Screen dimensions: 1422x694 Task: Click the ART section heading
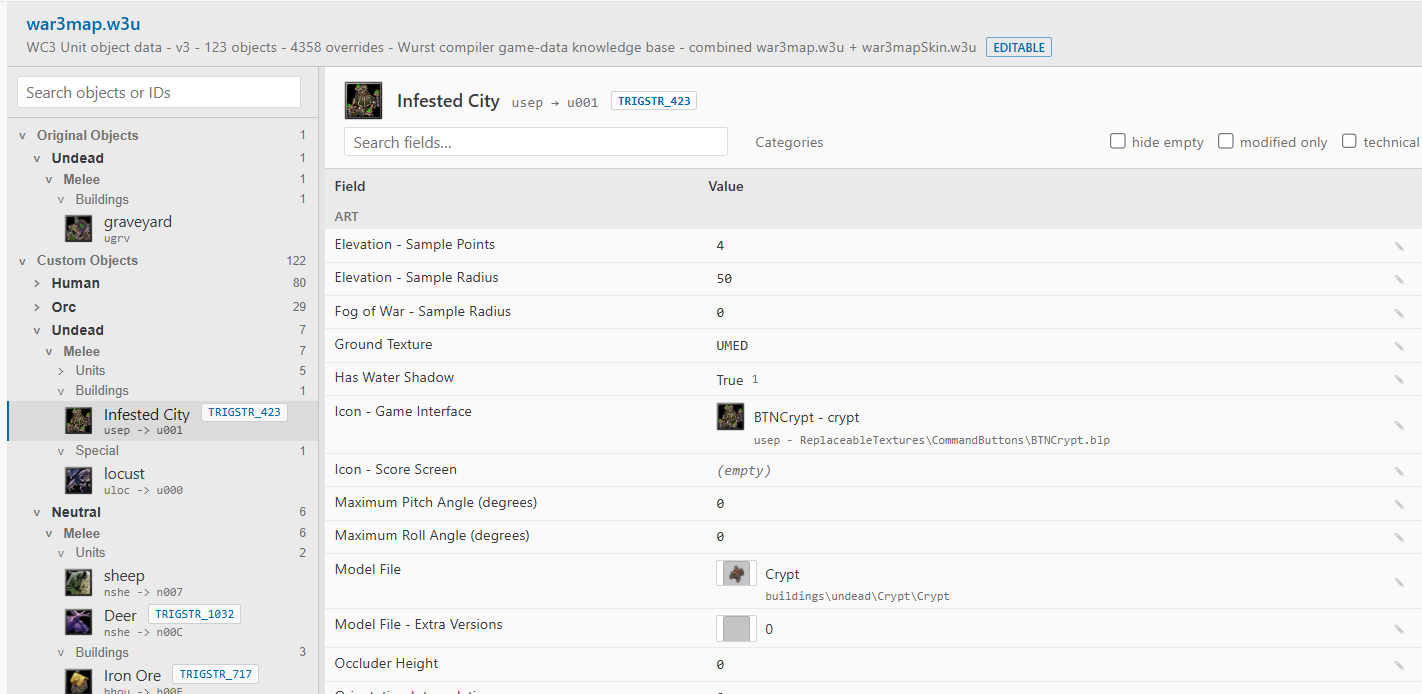coord(346,216)
